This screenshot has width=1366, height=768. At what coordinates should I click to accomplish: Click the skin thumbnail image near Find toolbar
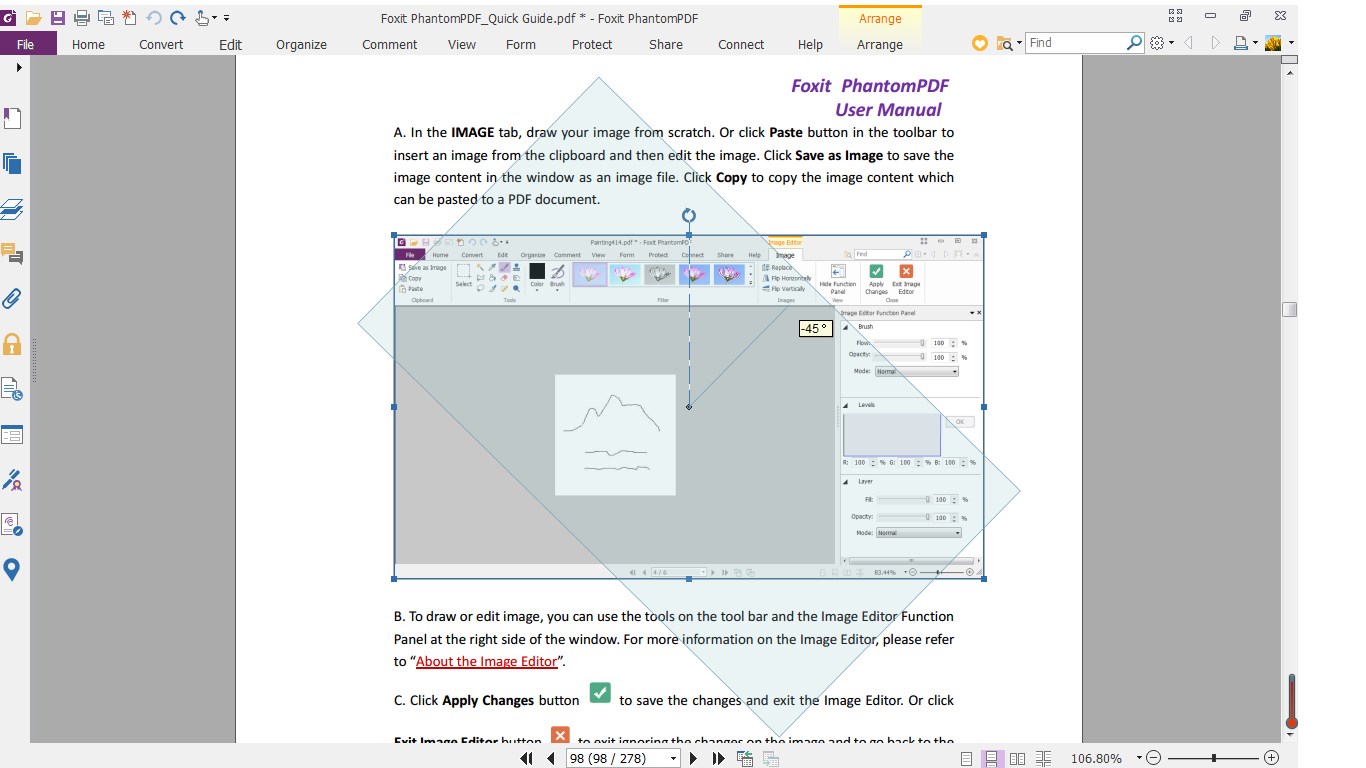click(1274, 43)
